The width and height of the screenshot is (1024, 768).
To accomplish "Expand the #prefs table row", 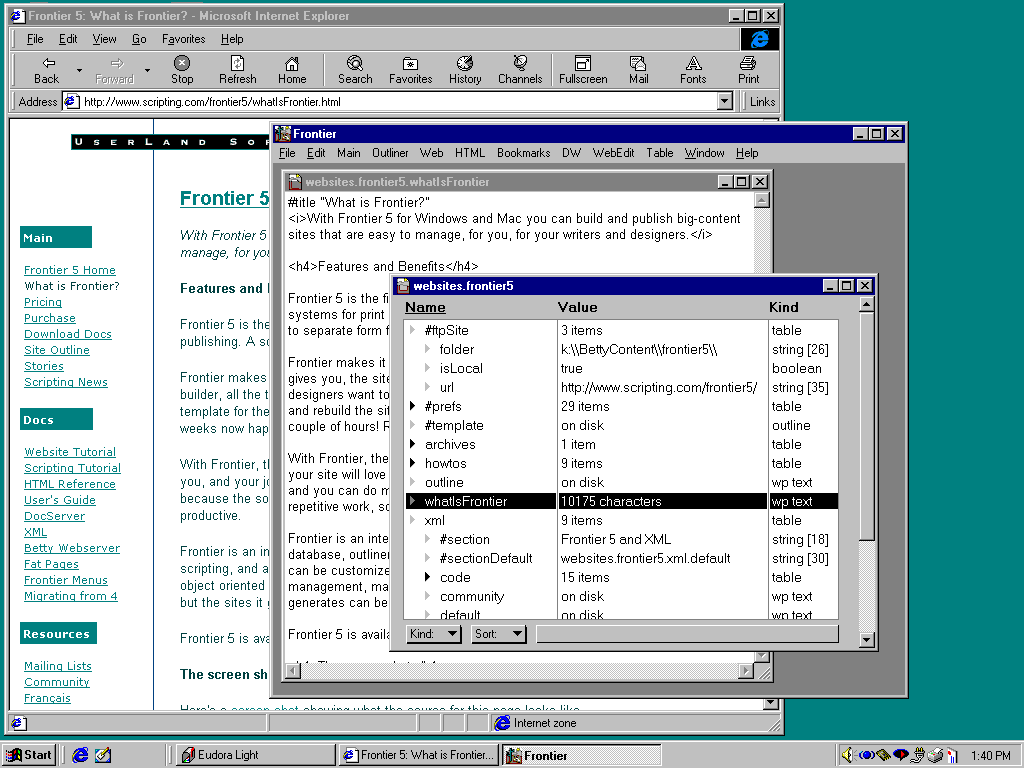I will (413, 407).
